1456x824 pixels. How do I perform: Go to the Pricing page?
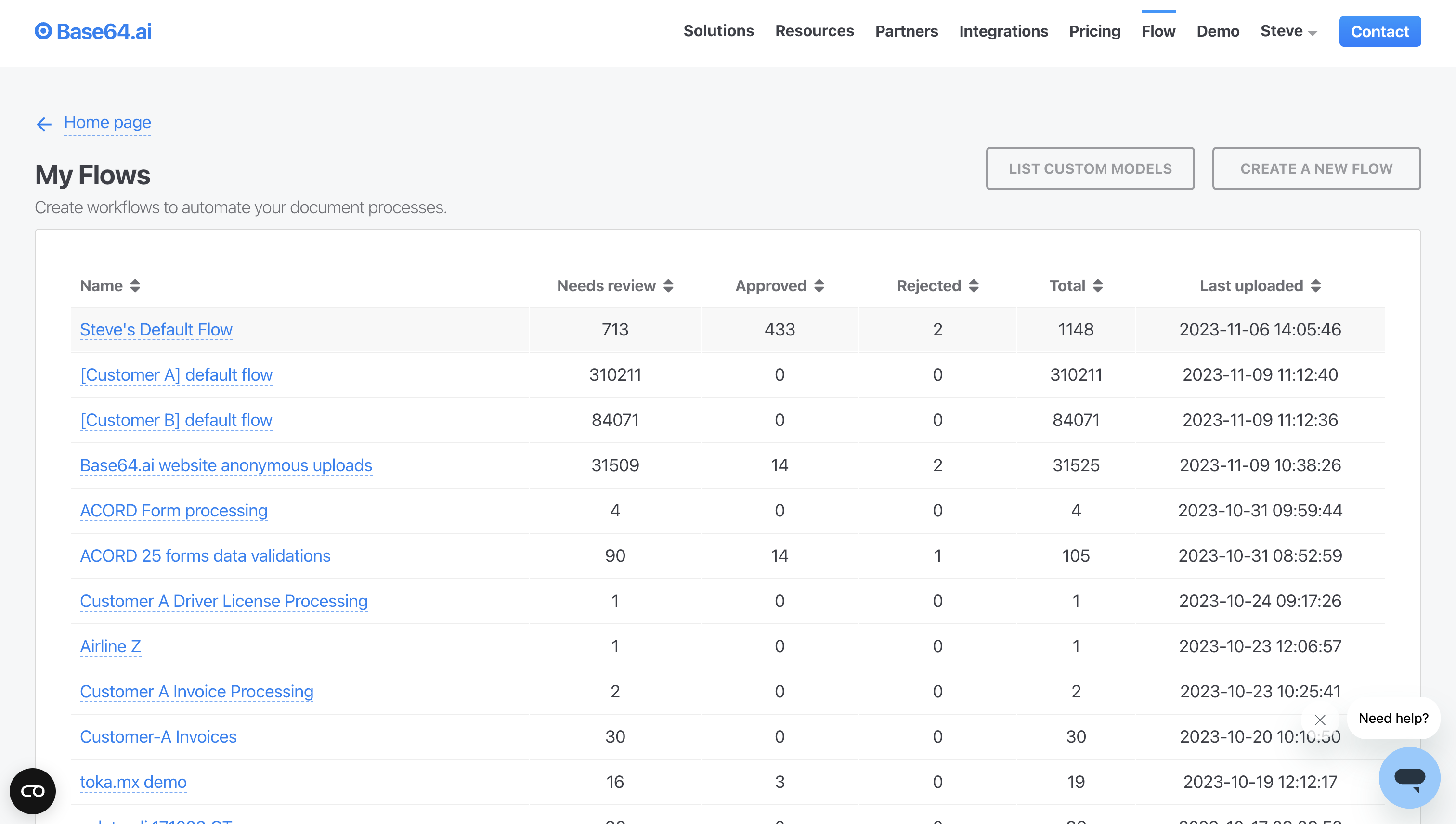coord(1094,31)
